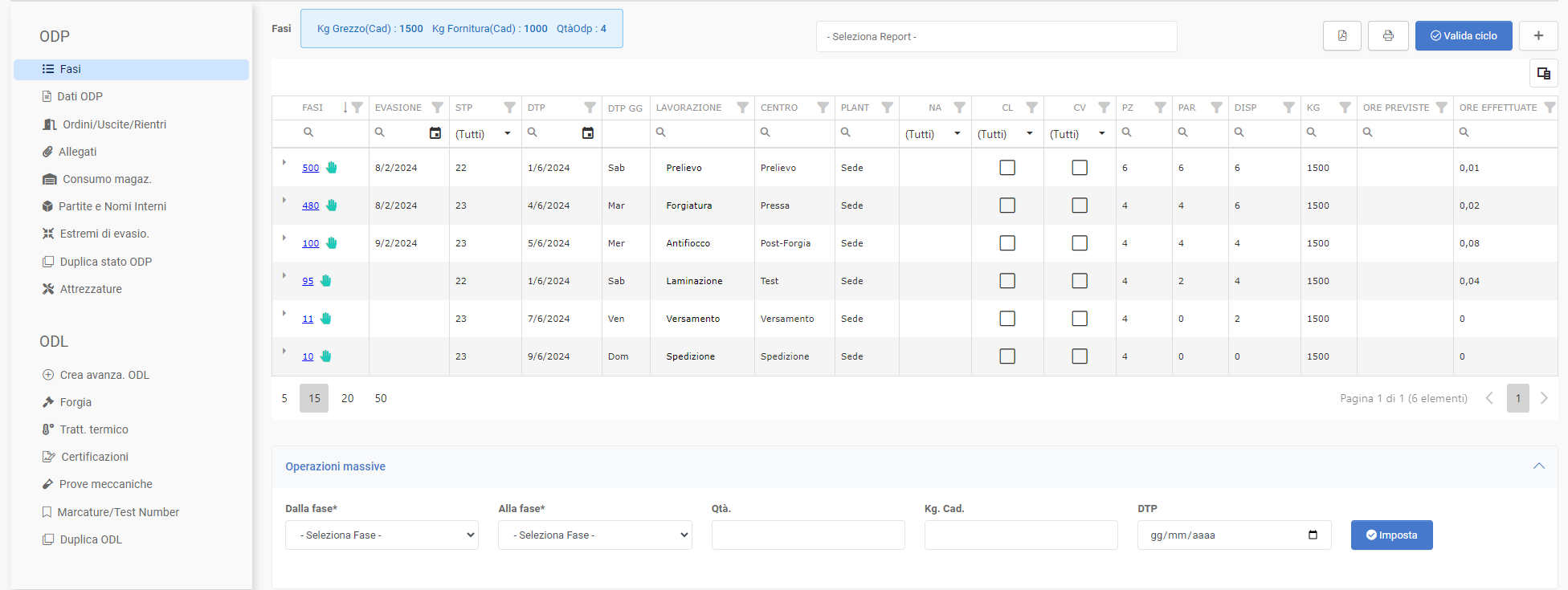Click the filter icon in CENTRO column header

(823, 108)
